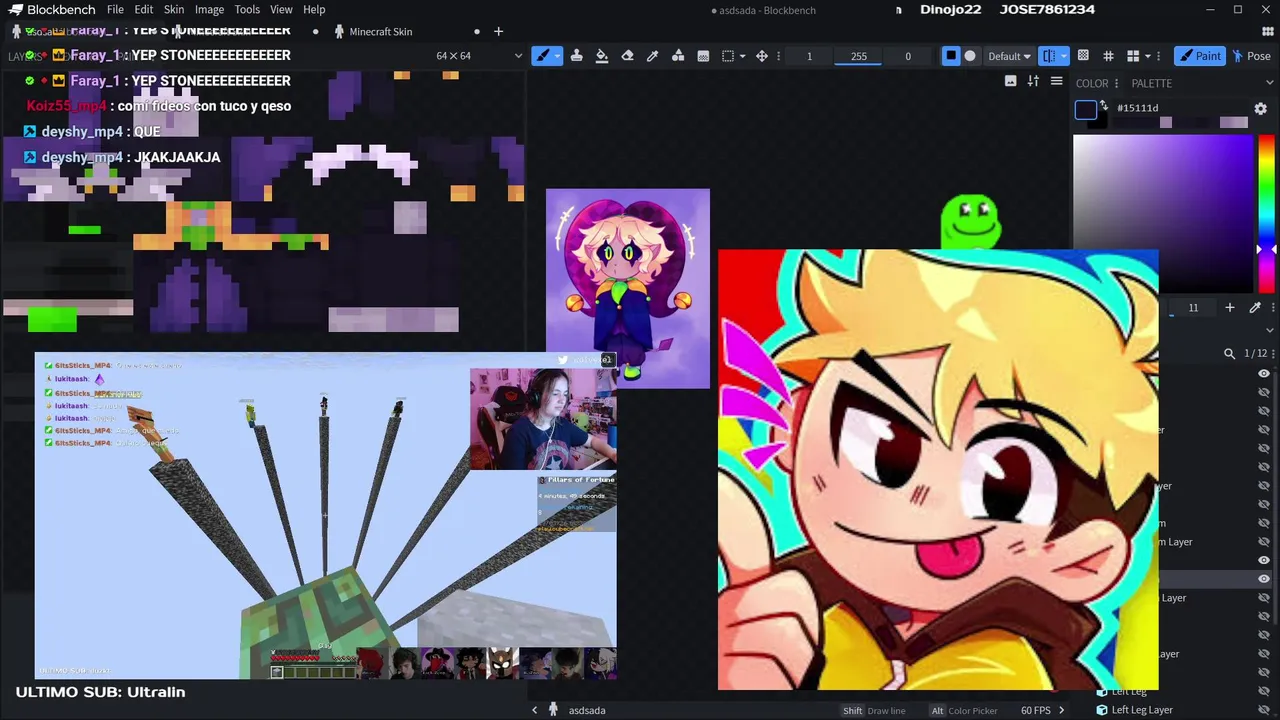Click the main color swatch
Screen dimensions: 1280x720
point(1085,110)
